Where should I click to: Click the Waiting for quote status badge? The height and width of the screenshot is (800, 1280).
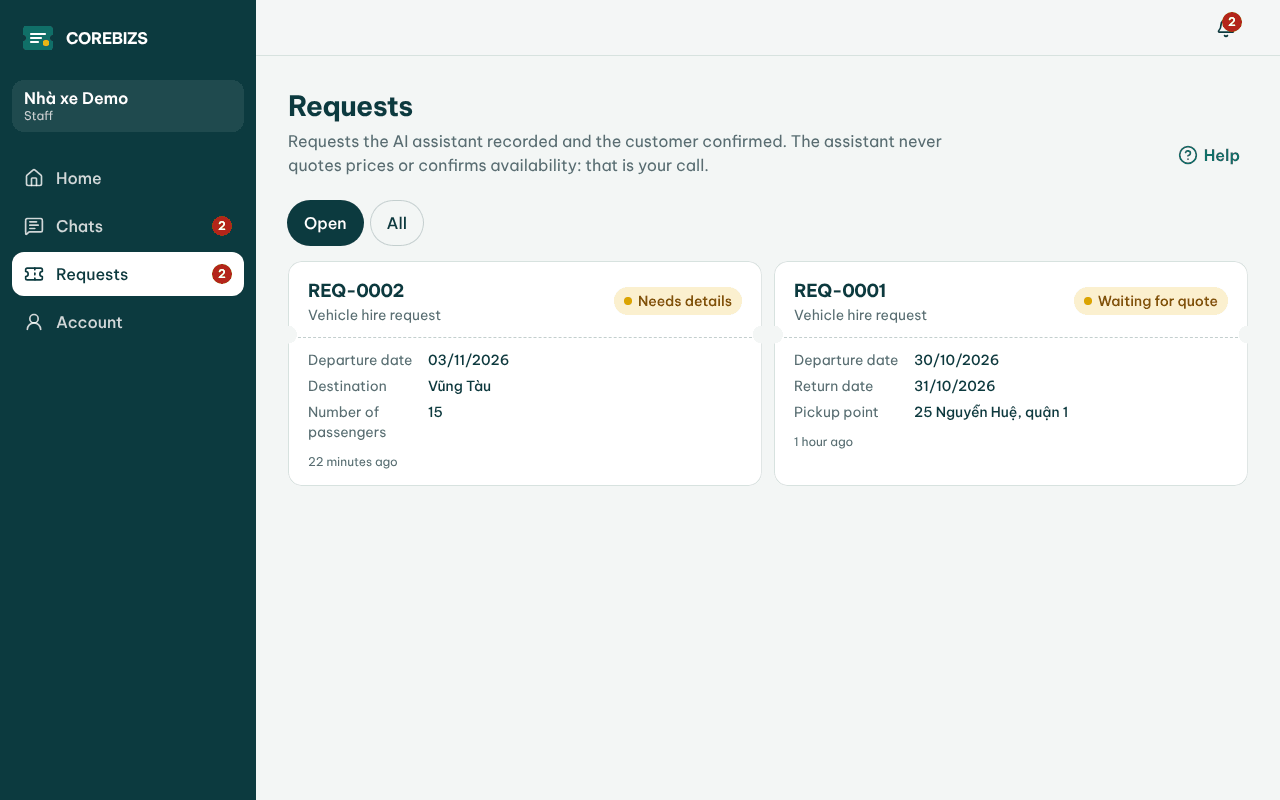click(x=1151, y=301)
